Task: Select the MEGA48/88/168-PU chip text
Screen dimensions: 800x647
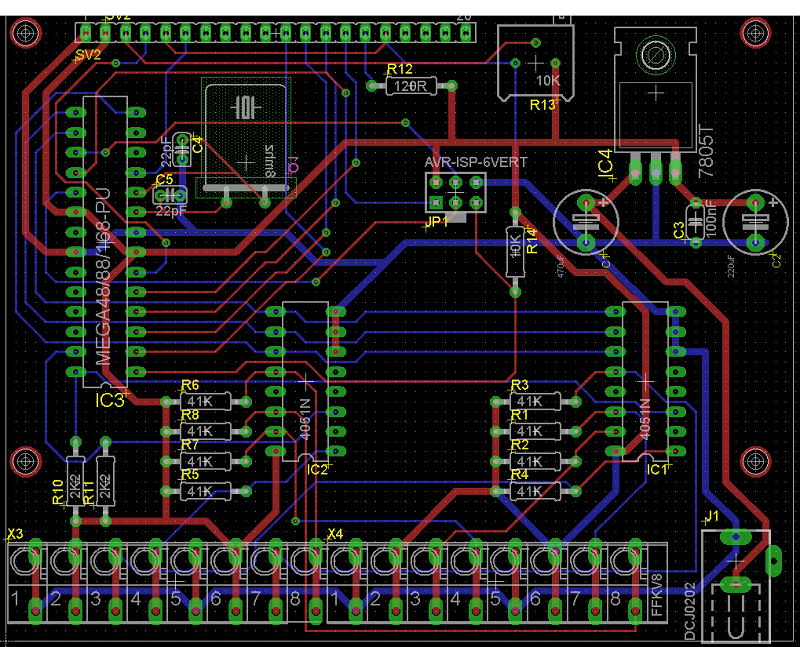Action: [103, 276]
